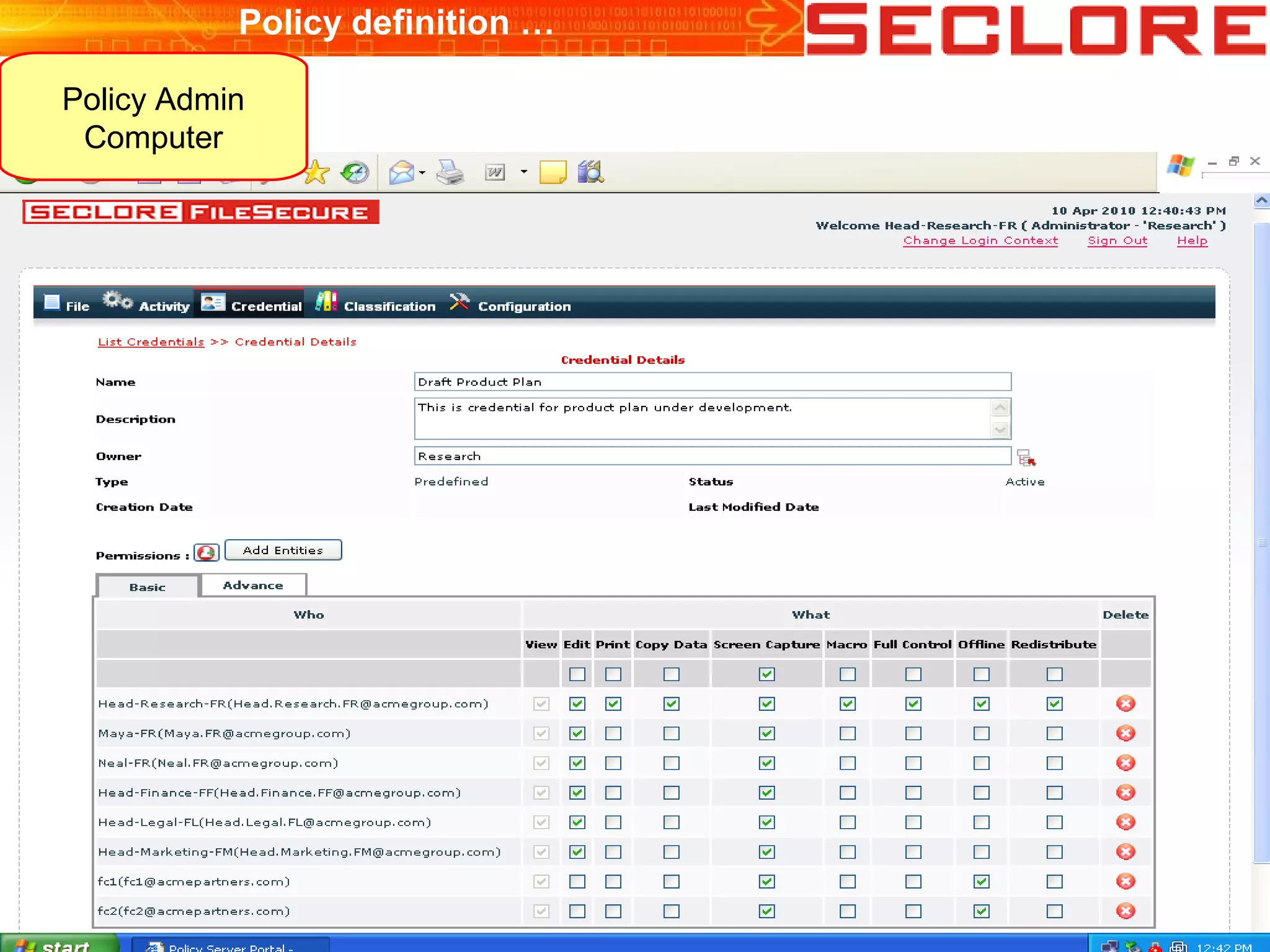Check Copy Data for Neal-FR

tap(672, 764)
